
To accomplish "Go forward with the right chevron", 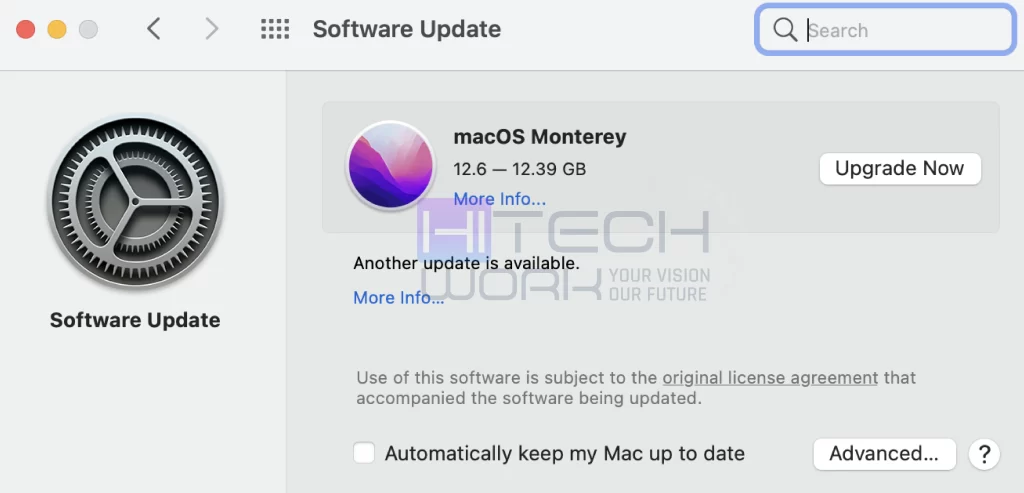I will pos(211,29).
